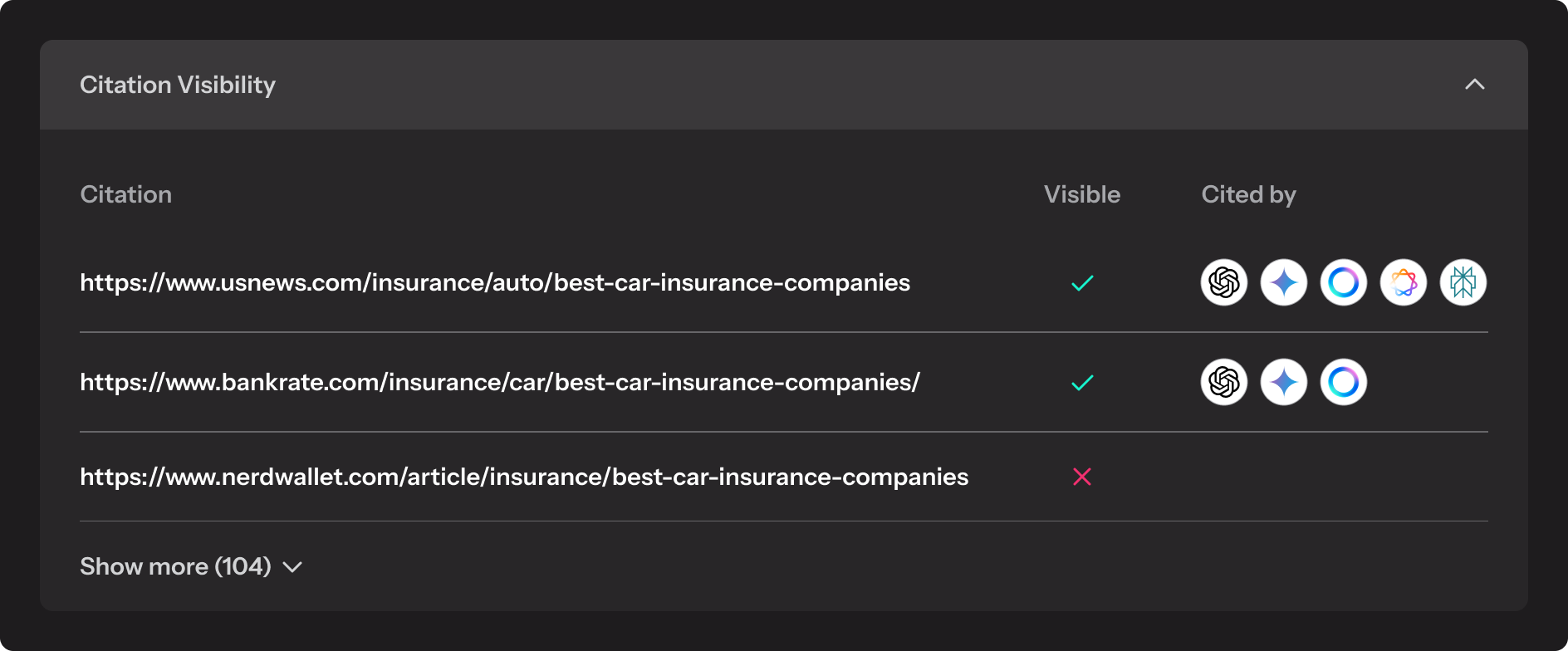This screenshot has height=651, width=1568.
Task: Collapse the Citation Visibility panel
Action: 1475,85
